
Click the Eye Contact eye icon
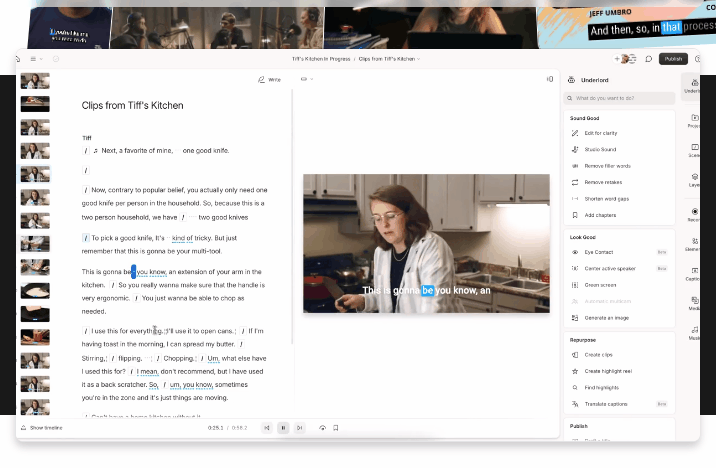575,252
